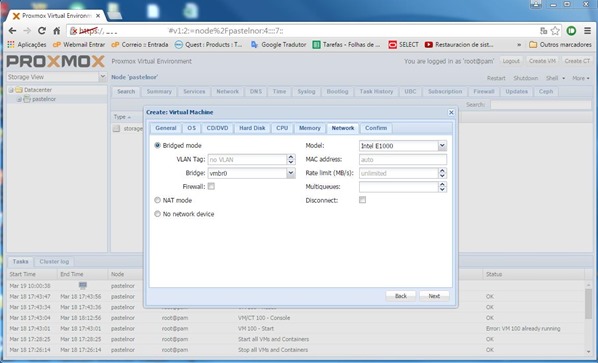Screen dimensions: 598x363
Task: Click the translate page icon in the address bar
Action: pyautogui.click(x=543, y=31)
